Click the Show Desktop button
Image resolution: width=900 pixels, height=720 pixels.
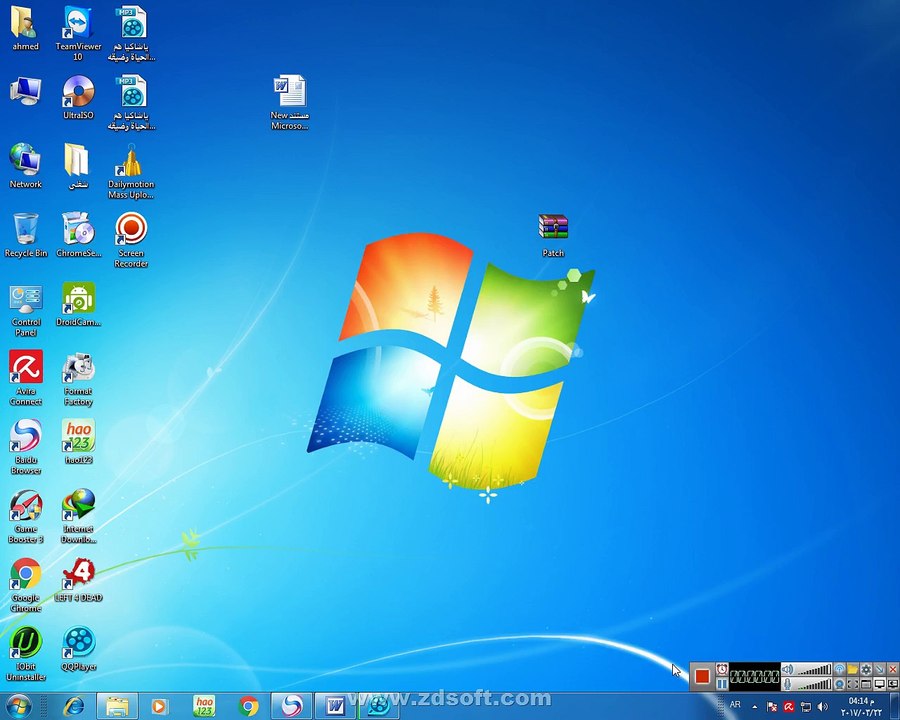pos(895,706)
